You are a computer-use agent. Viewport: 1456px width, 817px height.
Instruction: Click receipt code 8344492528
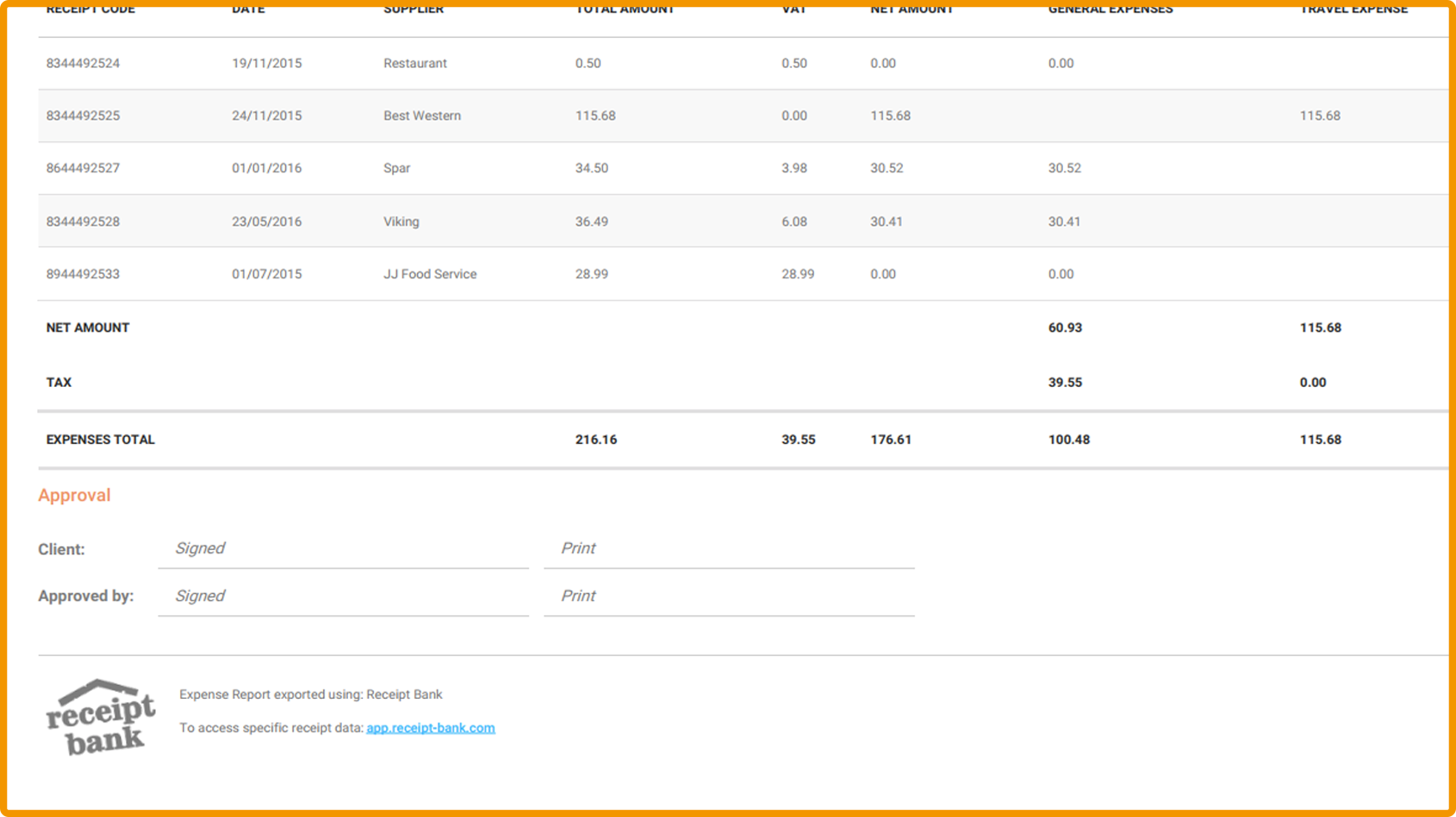83,221
